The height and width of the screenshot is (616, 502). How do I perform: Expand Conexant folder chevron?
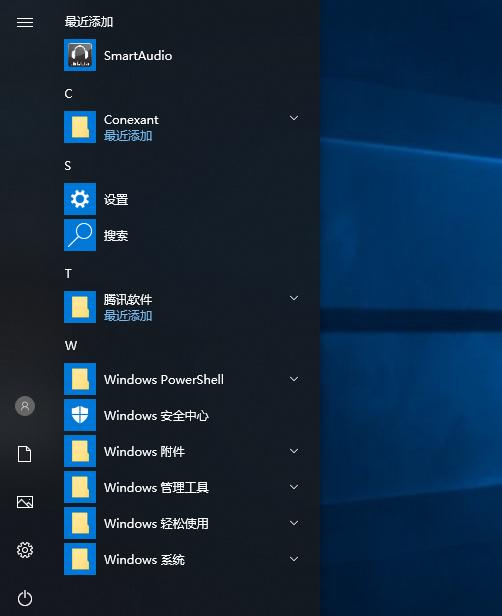click(294, 118)
